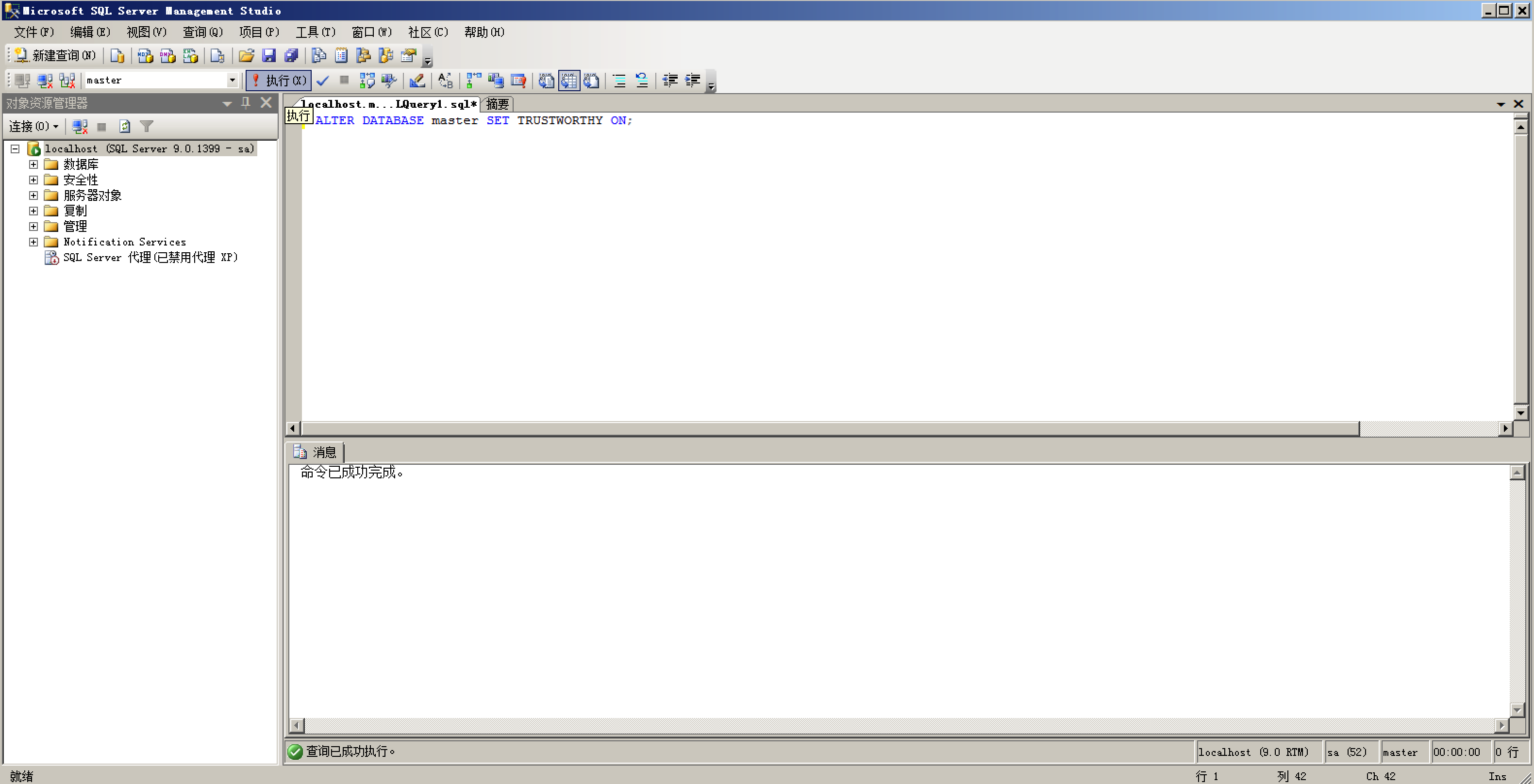Click the 执行(X) execute button
The height and width of the screenshot is (784, 1534).
(279, 81)
